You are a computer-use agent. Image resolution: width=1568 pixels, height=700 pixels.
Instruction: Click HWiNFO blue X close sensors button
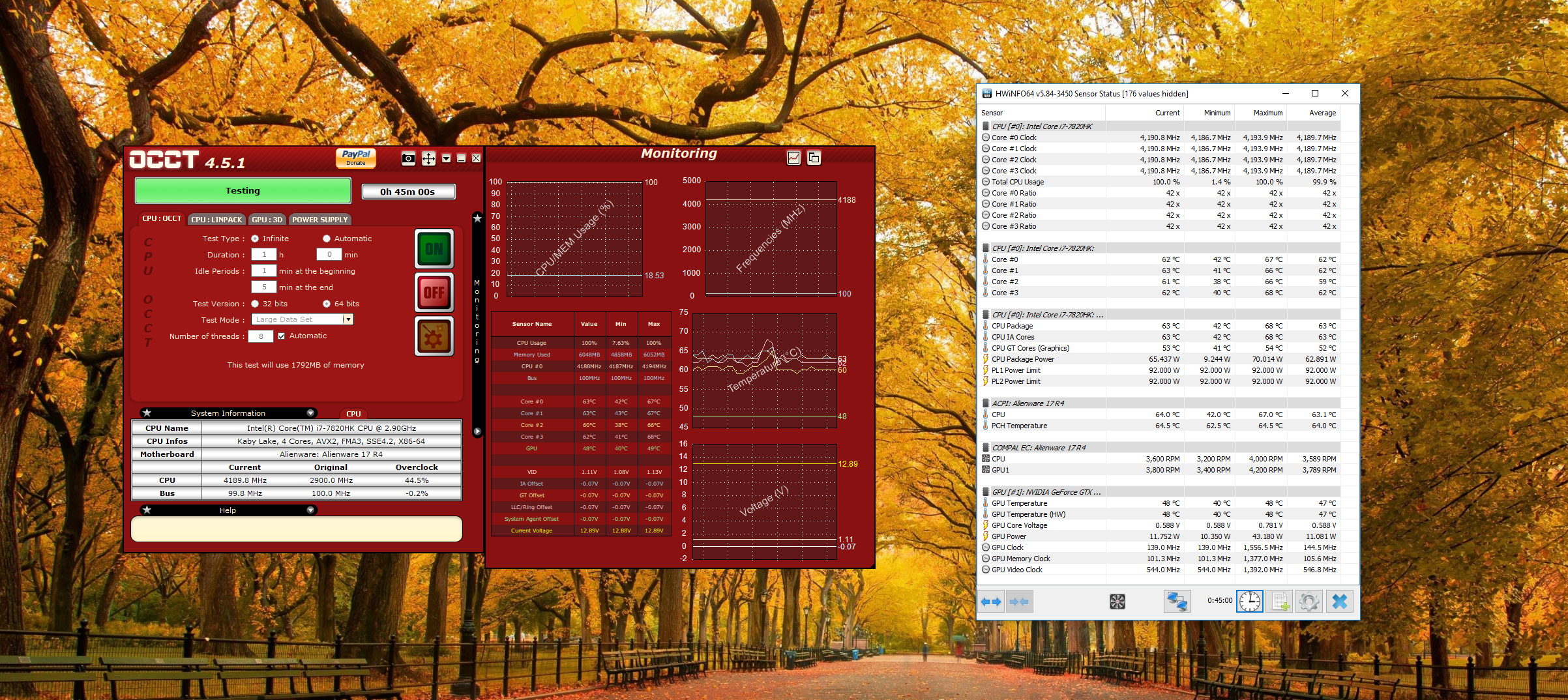click(1339, 602)
